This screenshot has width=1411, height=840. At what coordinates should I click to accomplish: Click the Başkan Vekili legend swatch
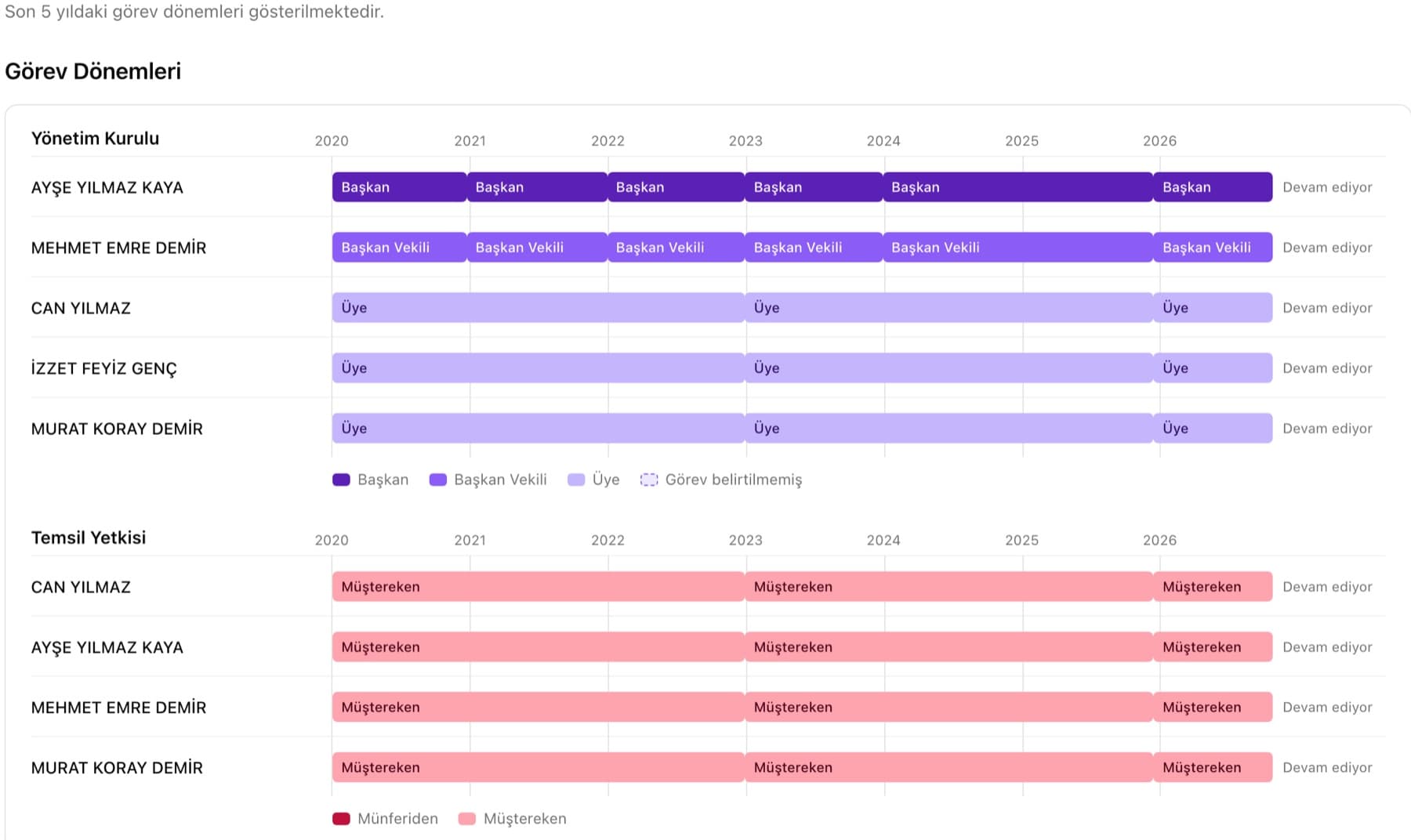coord(438,480)
